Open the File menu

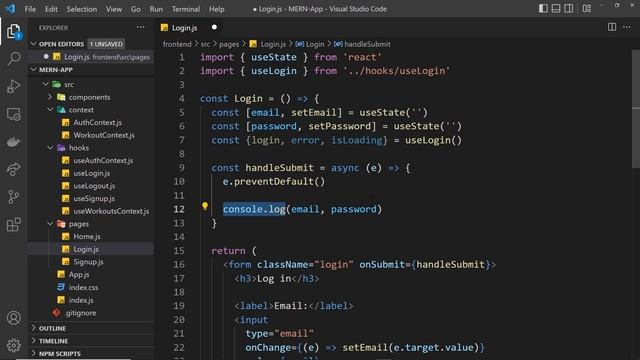pyautogui.click(x=30, y=9)
